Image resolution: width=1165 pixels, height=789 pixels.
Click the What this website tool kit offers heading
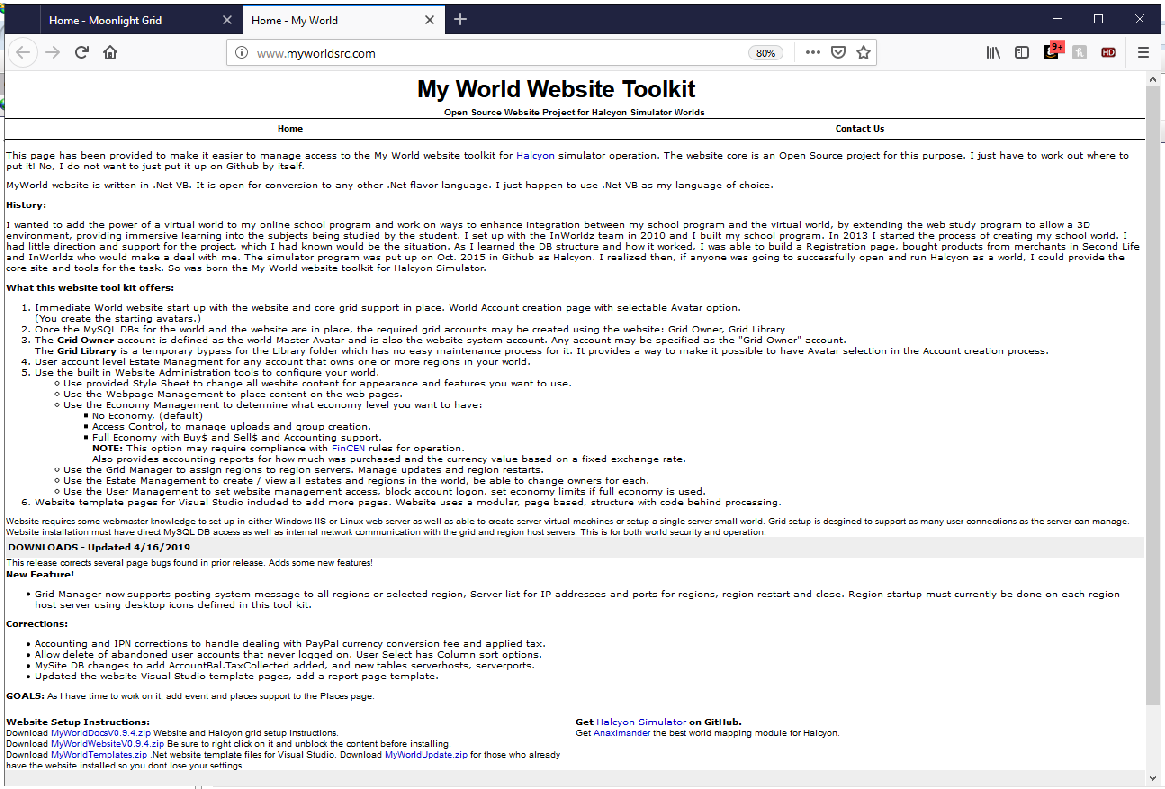(x=90, y=288)
